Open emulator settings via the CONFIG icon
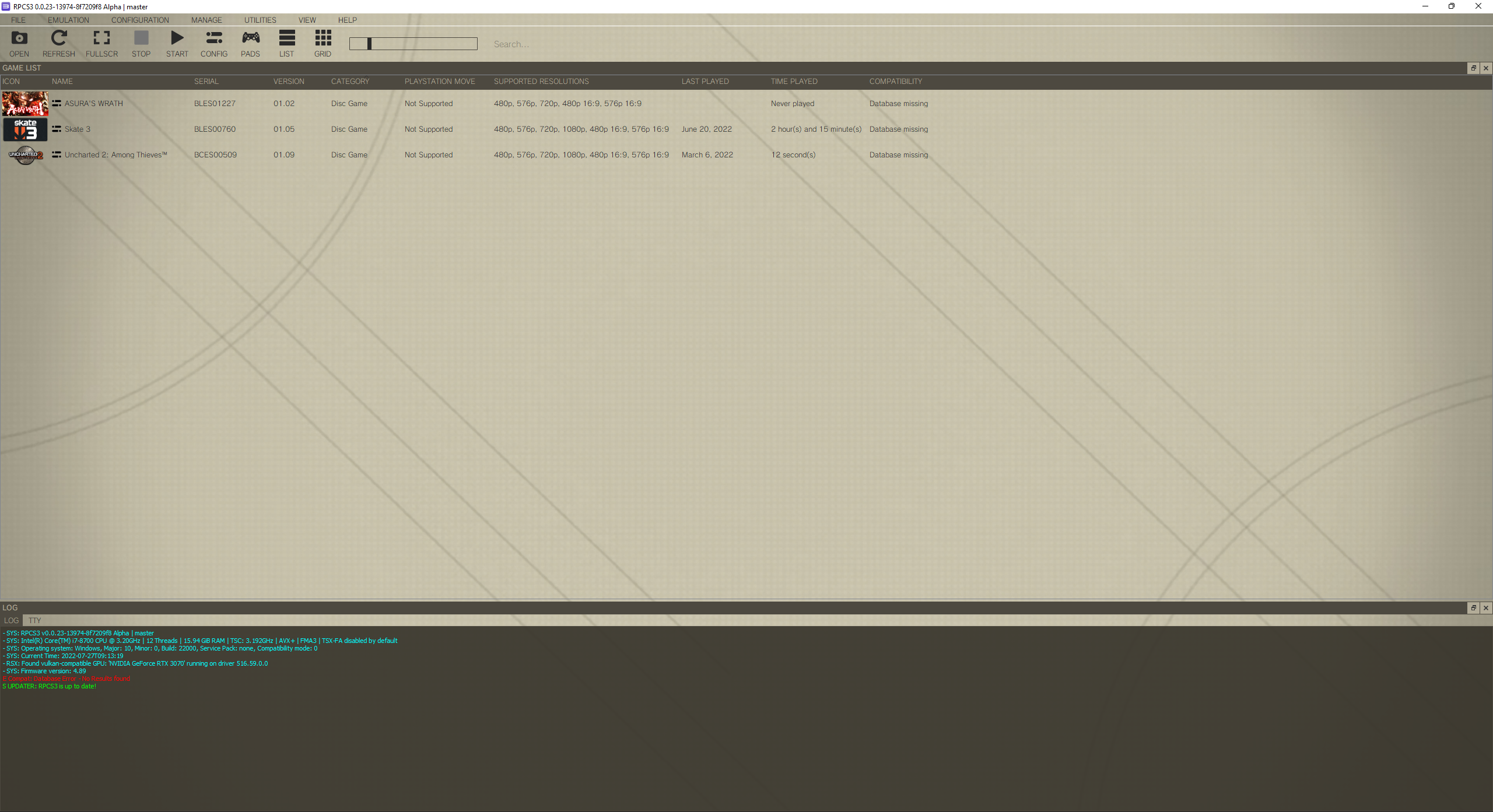 pos(213,43)
